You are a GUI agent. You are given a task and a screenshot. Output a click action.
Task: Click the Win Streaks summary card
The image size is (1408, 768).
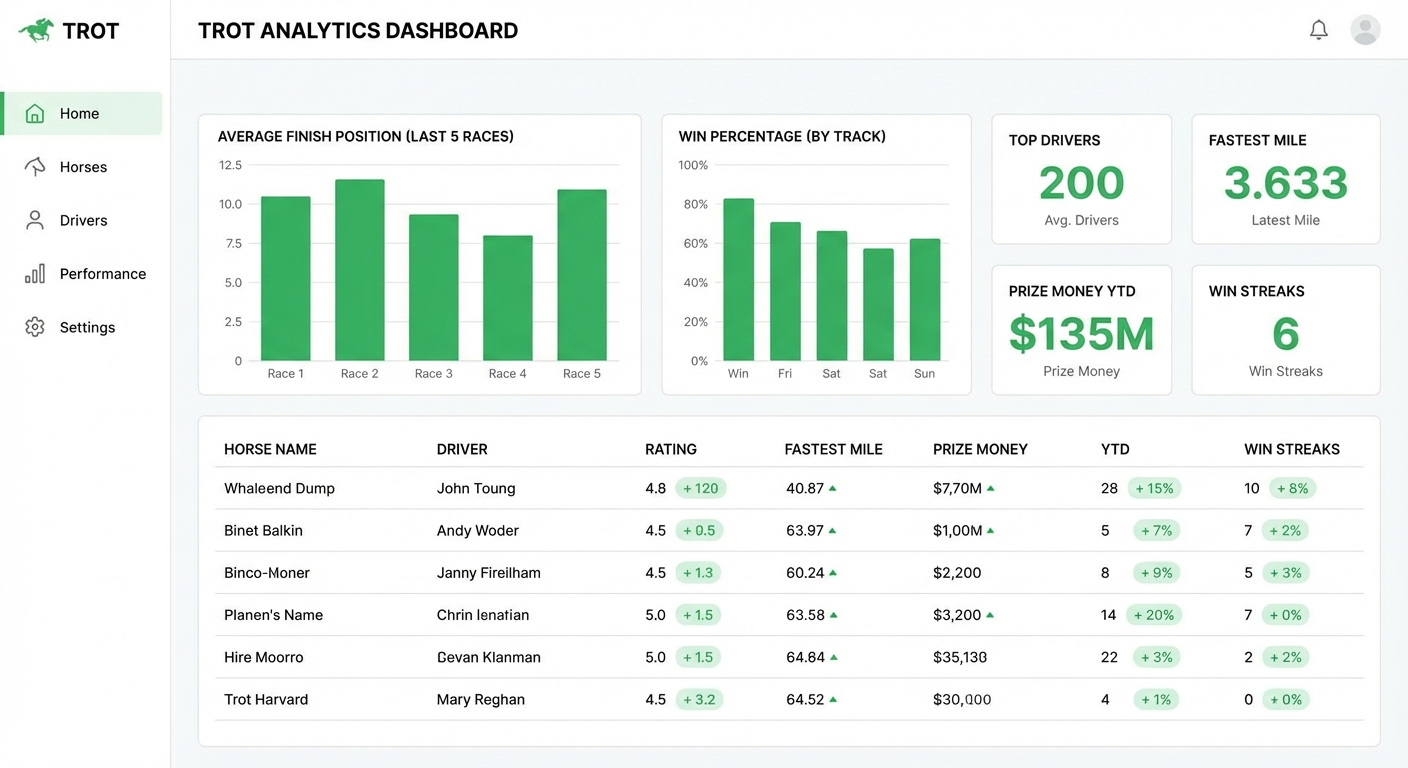pyautogui.click(x=1285, y=330)
